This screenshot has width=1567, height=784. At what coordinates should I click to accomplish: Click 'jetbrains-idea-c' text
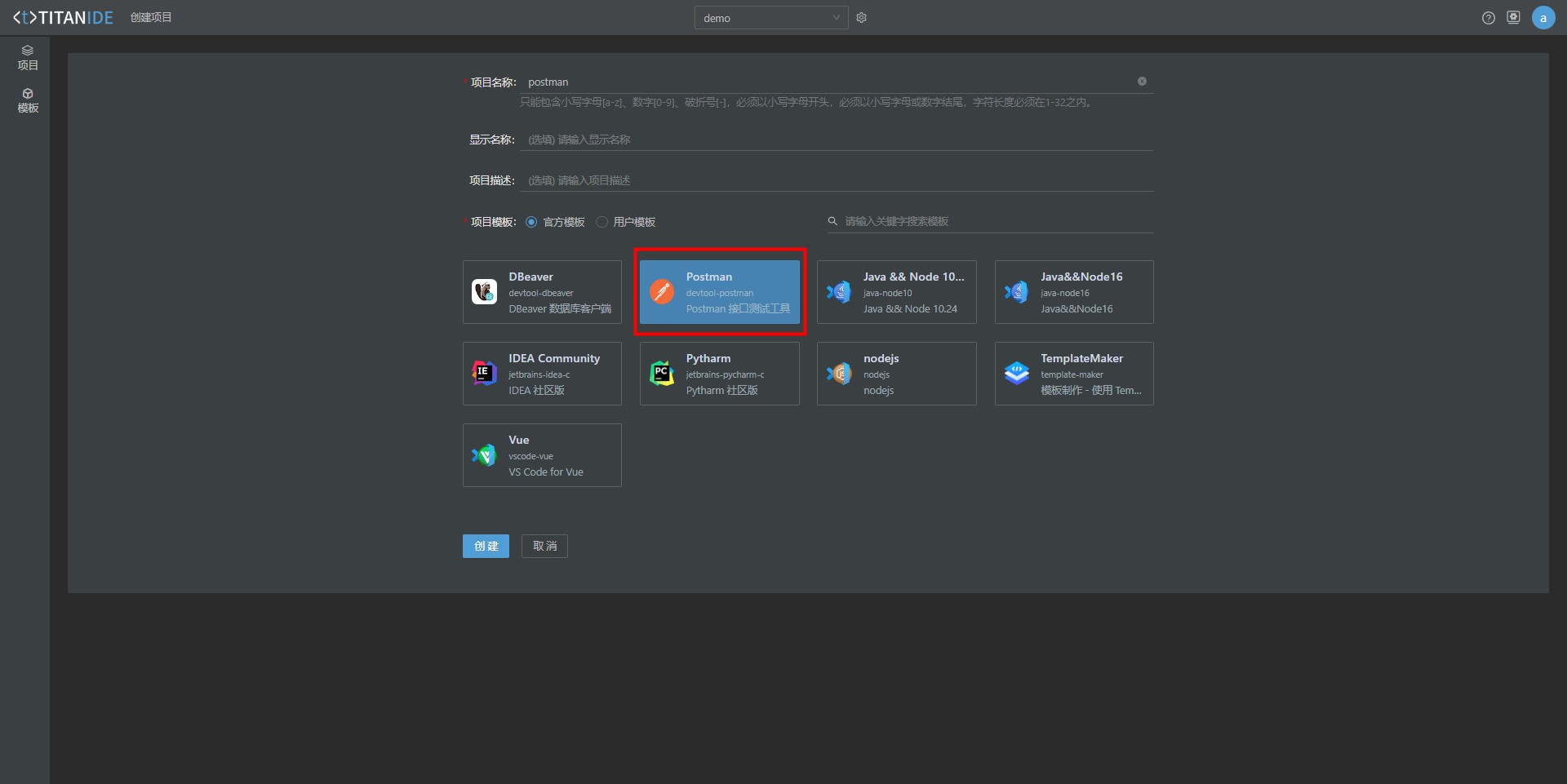click(539, 374)
